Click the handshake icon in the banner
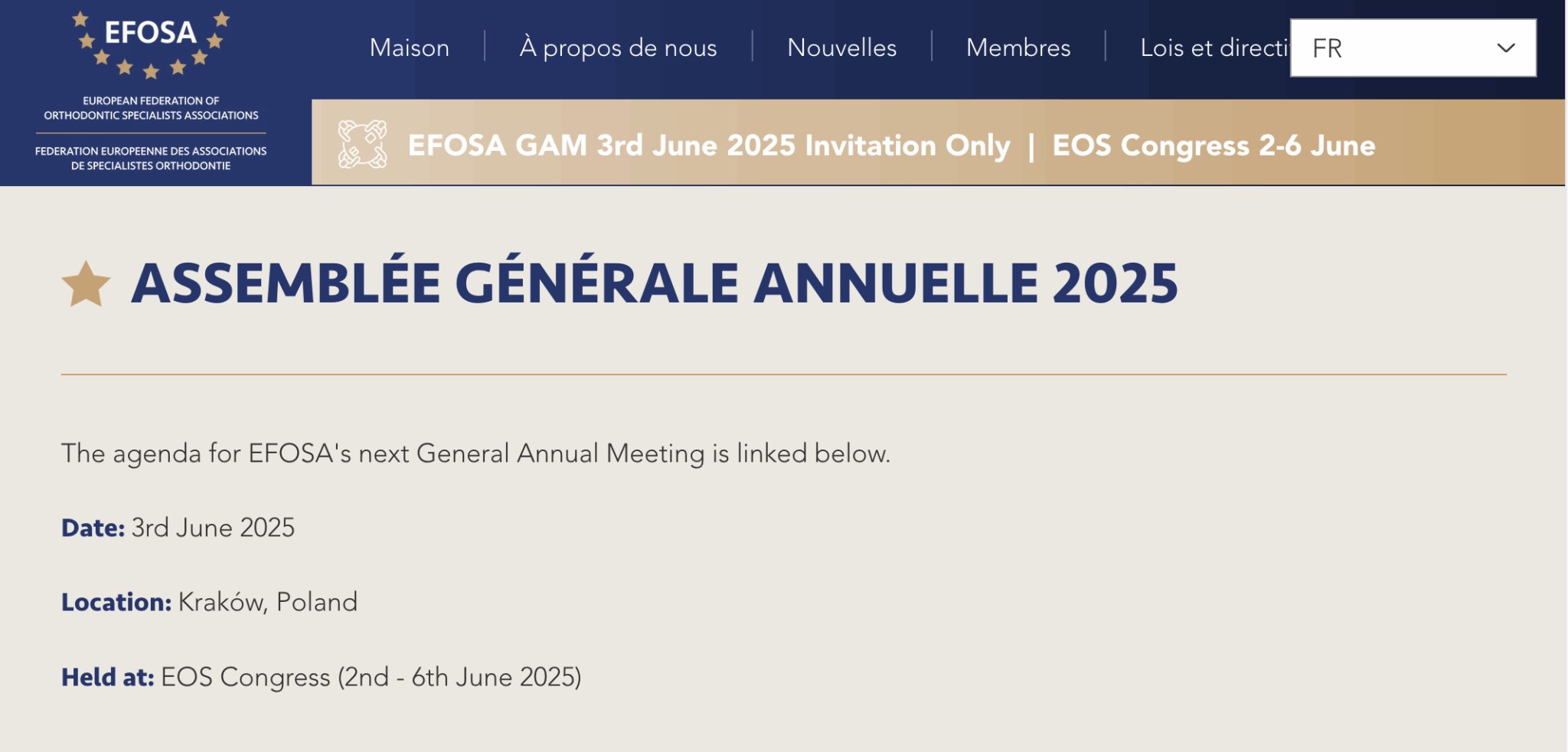The width and height of the screenshot is (1568, 752). (362, 144)
